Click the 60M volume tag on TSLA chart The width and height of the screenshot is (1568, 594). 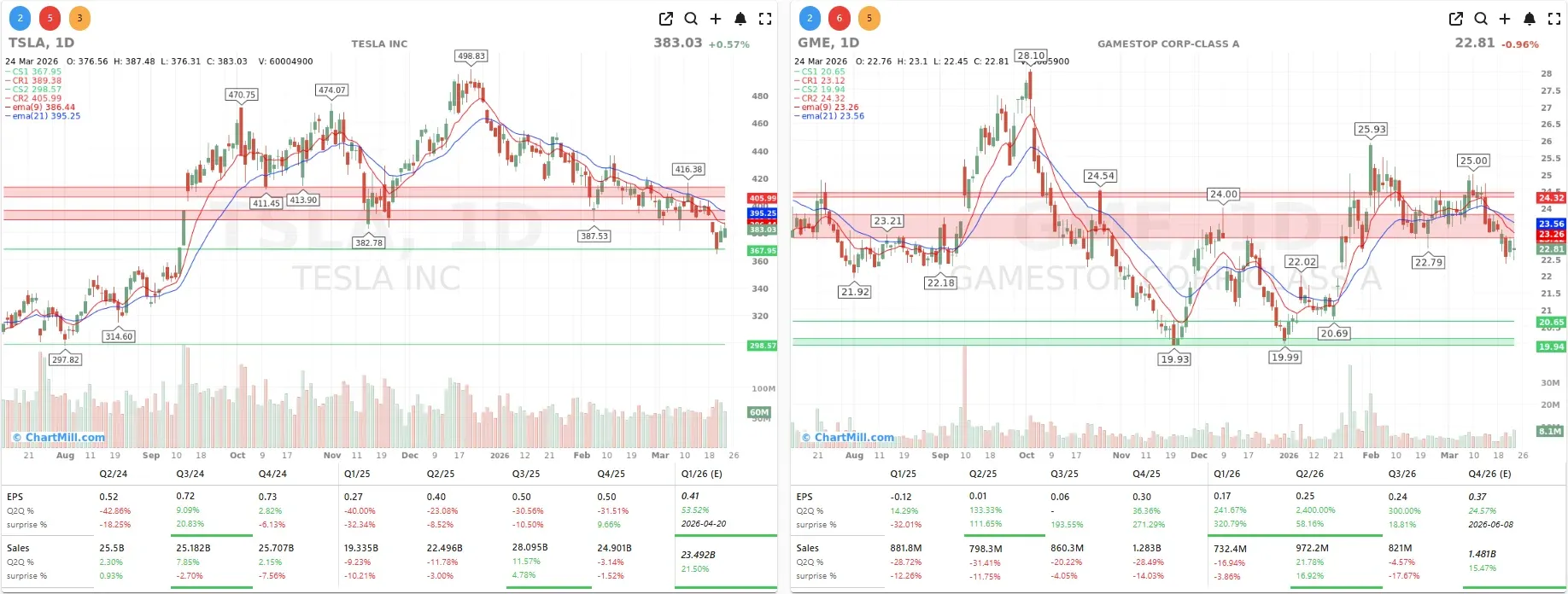[759, 412]
